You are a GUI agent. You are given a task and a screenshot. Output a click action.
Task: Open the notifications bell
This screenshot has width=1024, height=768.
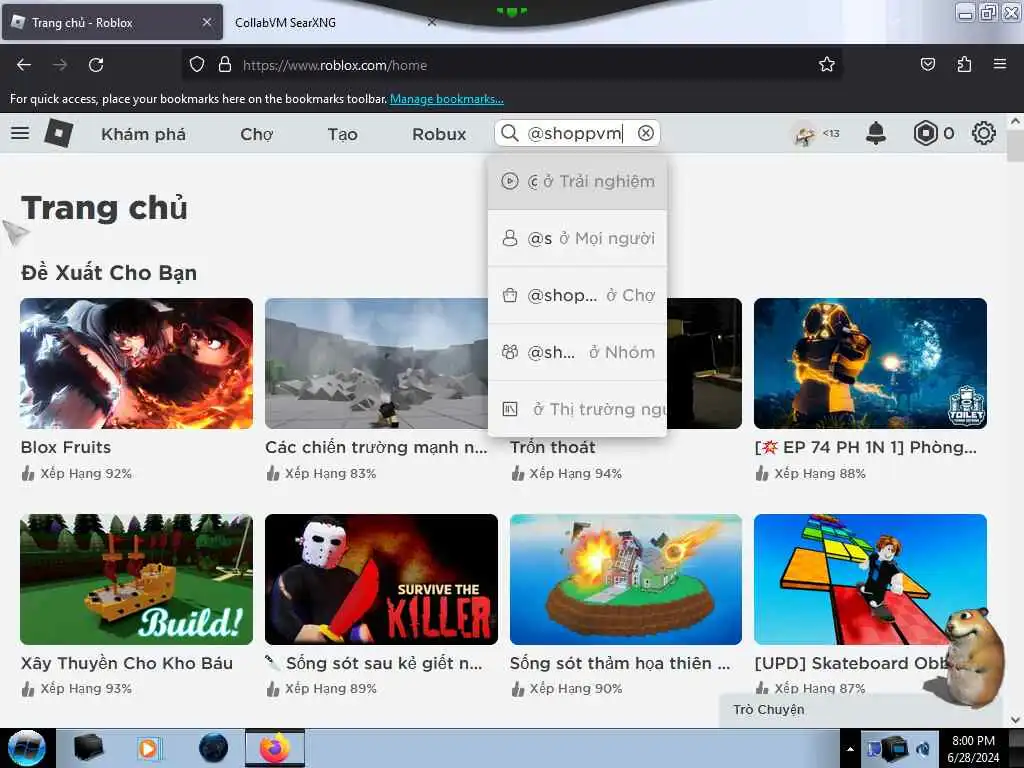click(876, 133)
